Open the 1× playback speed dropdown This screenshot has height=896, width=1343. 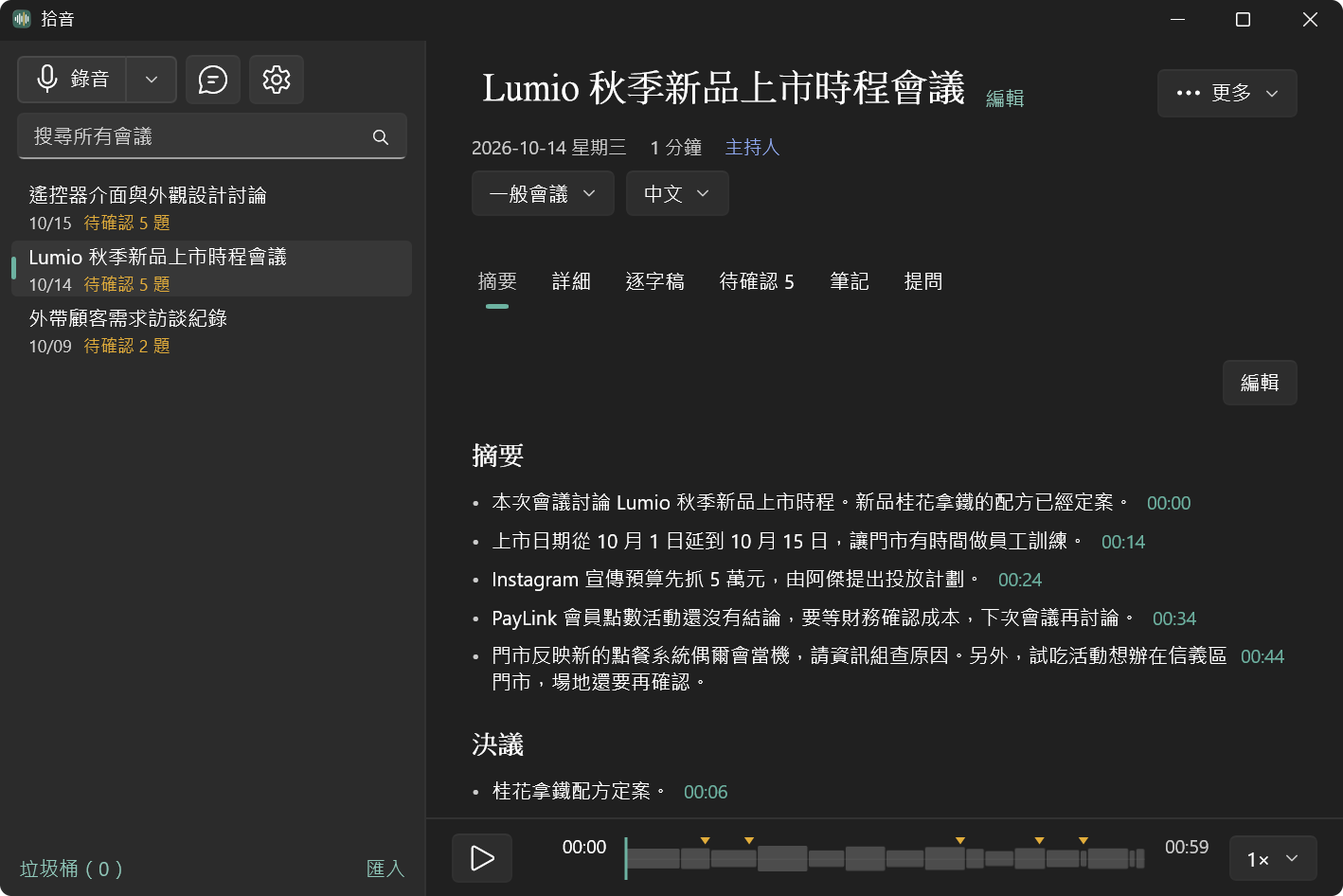[x=1273, y=859]
